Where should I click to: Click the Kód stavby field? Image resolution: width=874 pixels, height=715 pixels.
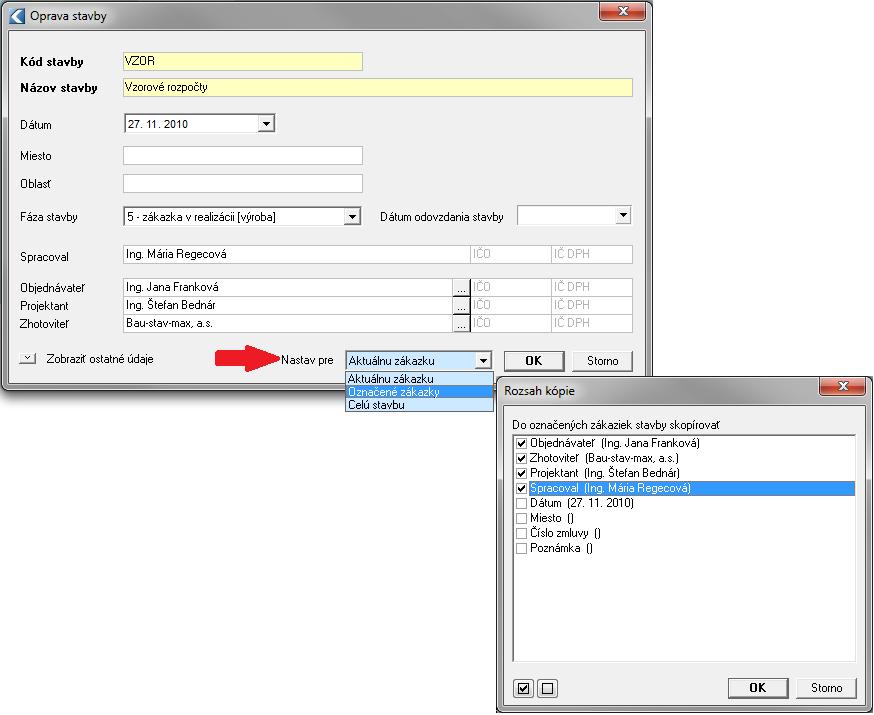[243, 61]
